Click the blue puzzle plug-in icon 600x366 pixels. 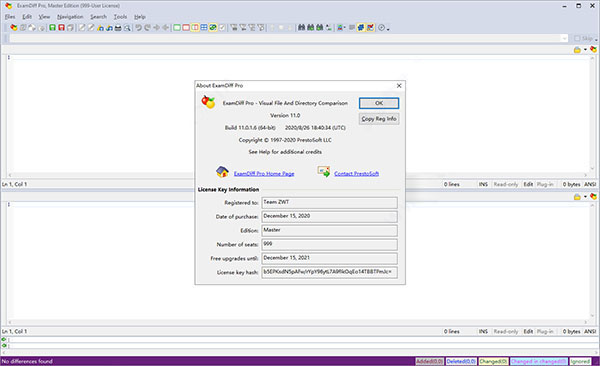click(361, 28)
